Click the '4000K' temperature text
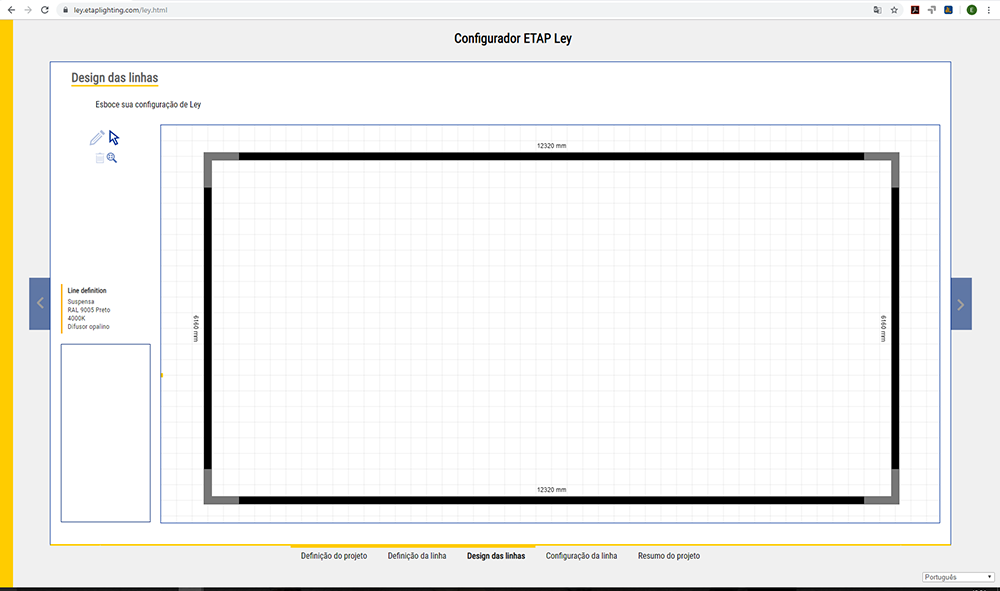 point(76,318)
